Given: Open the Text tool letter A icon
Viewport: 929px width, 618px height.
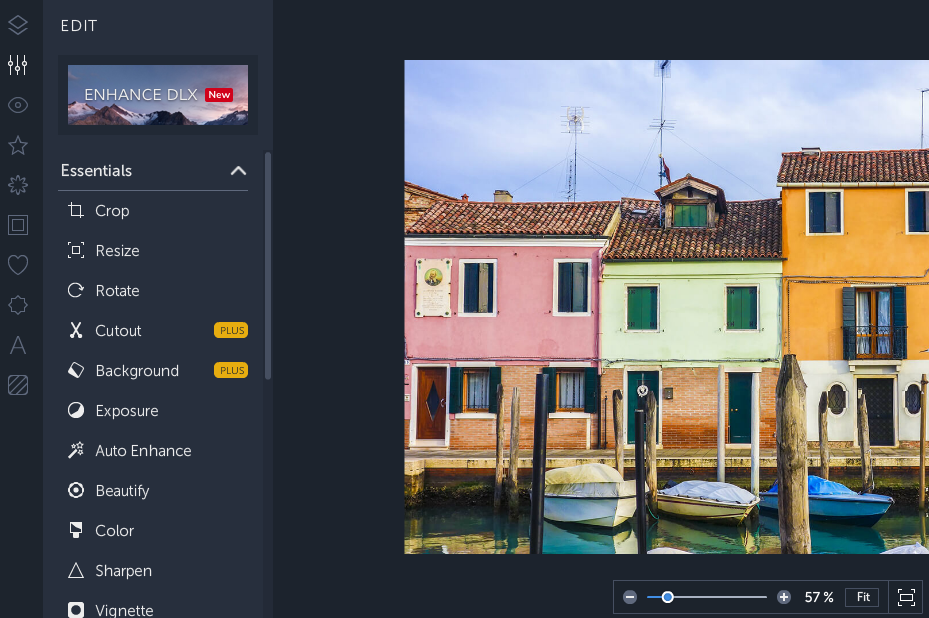Looking at the screenshot, I should pyautogui.click(x=18, y=345).
